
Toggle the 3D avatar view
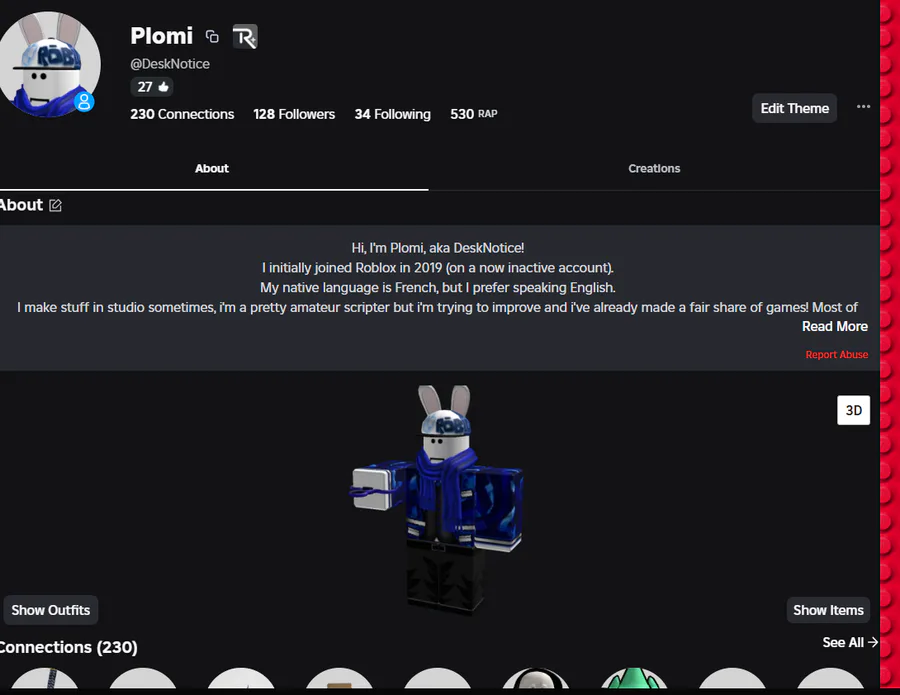[853, 410]
